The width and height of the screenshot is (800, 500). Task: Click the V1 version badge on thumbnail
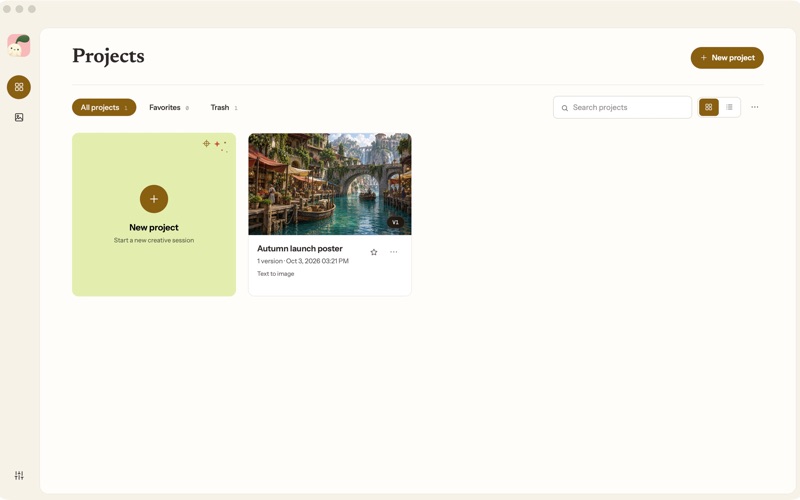pos(395,222)
